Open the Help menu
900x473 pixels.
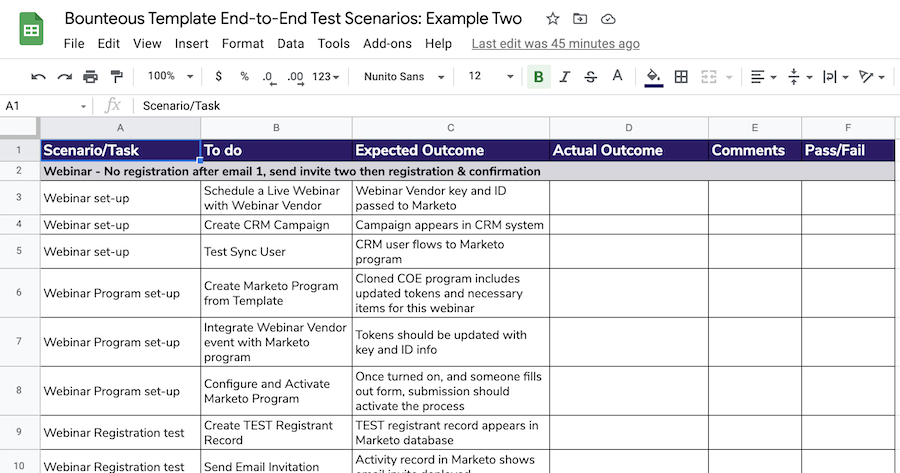coord(439,44)
